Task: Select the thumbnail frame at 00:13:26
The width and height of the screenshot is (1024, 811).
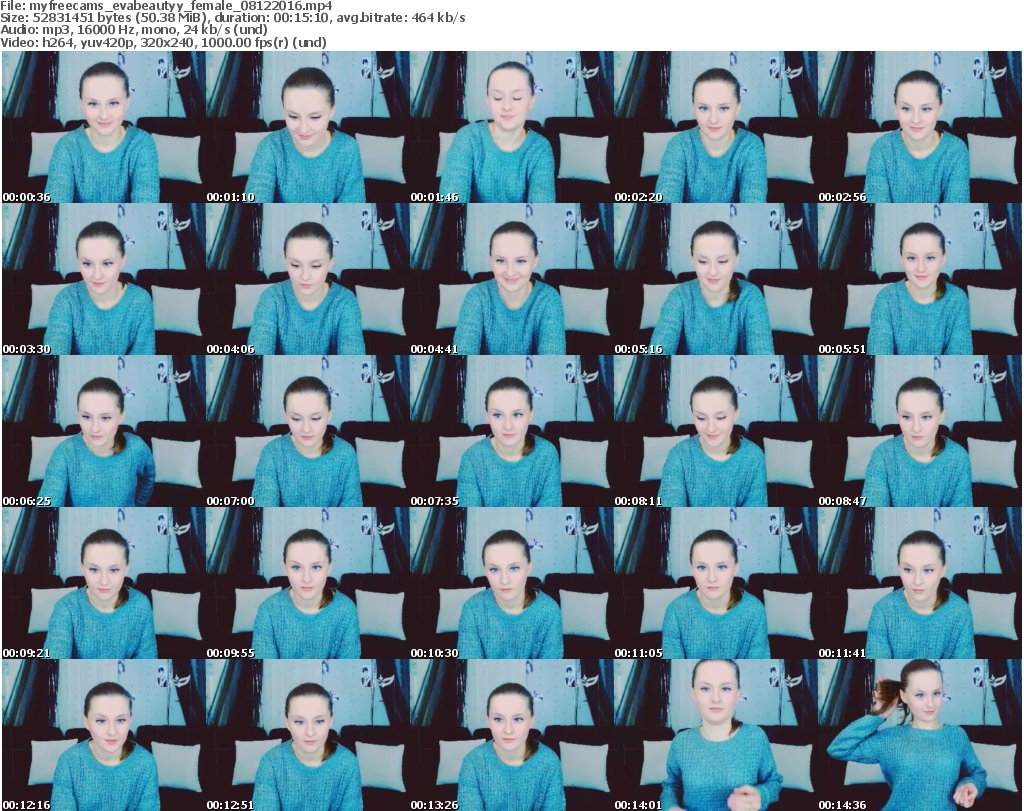Action: [511, 735]
